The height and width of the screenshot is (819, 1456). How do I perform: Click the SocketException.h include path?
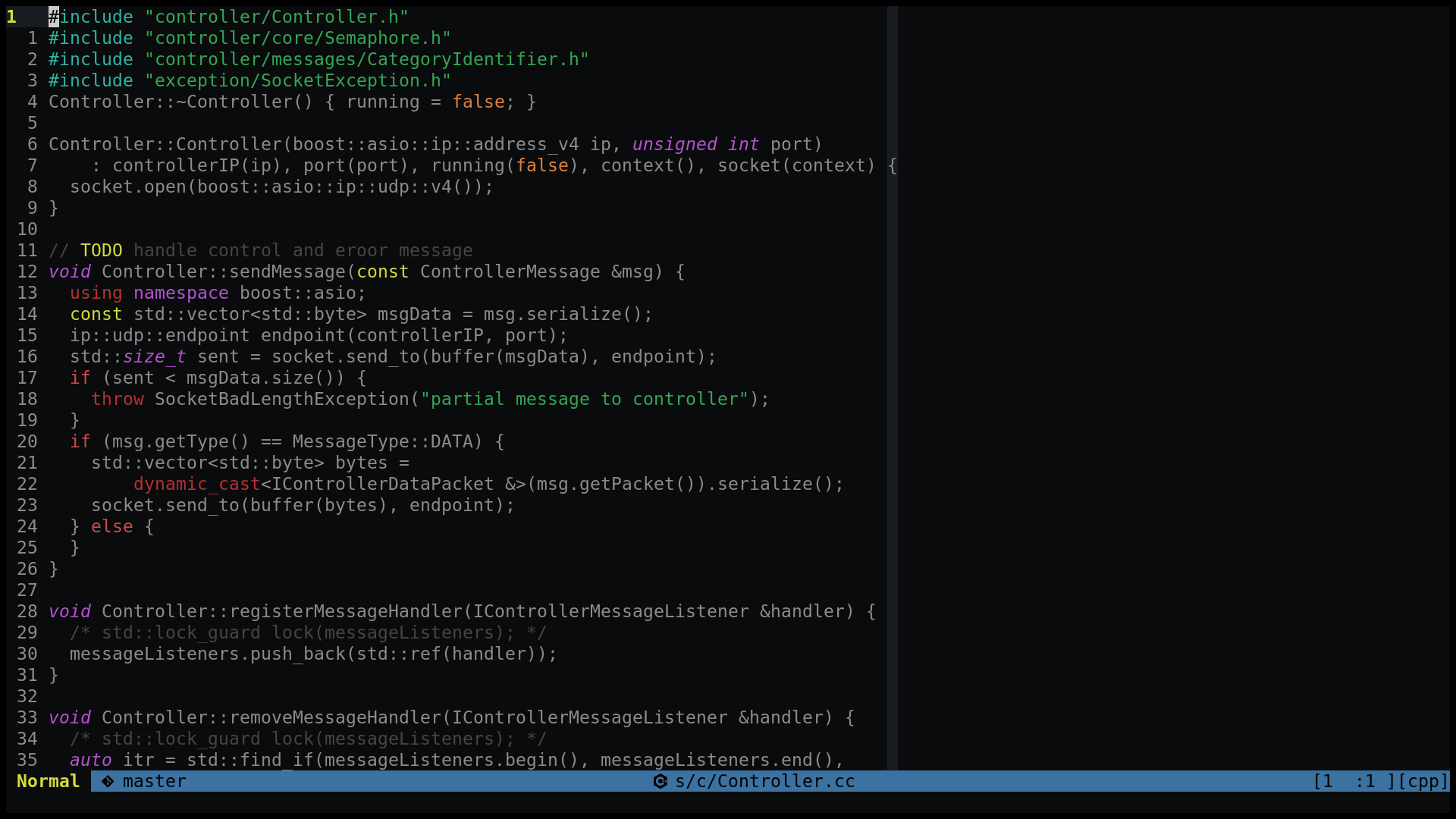(297, 80)
